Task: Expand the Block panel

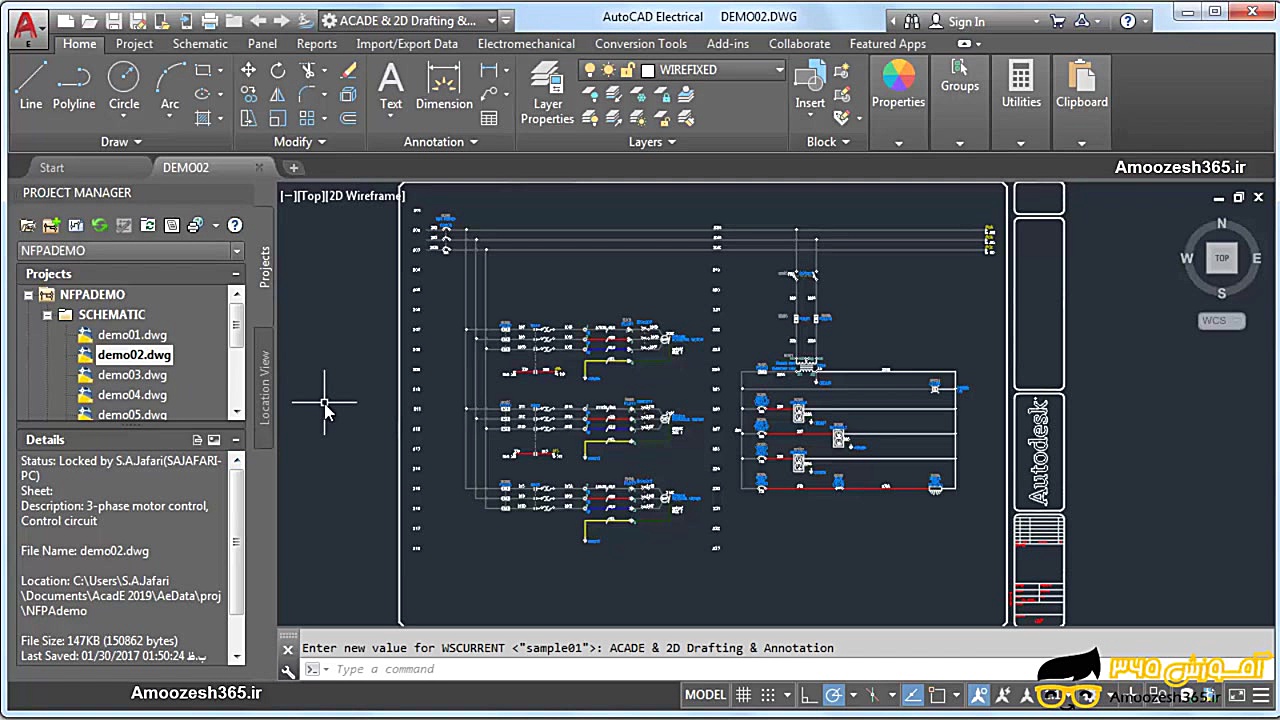Action: [828, 142]
